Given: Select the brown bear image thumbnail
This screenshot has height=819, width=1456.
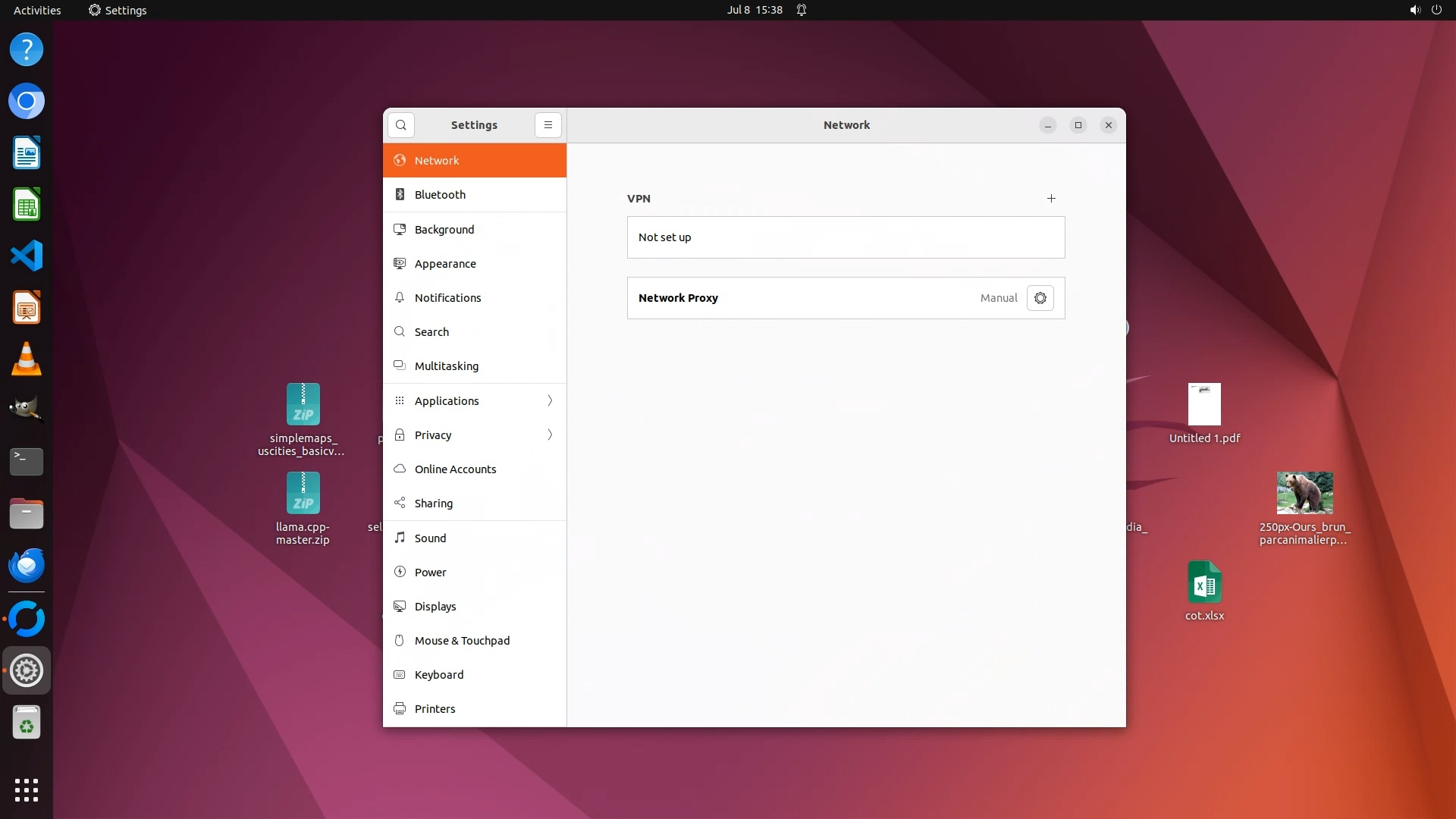Looking at the screenshot, I should point(1304,493).
